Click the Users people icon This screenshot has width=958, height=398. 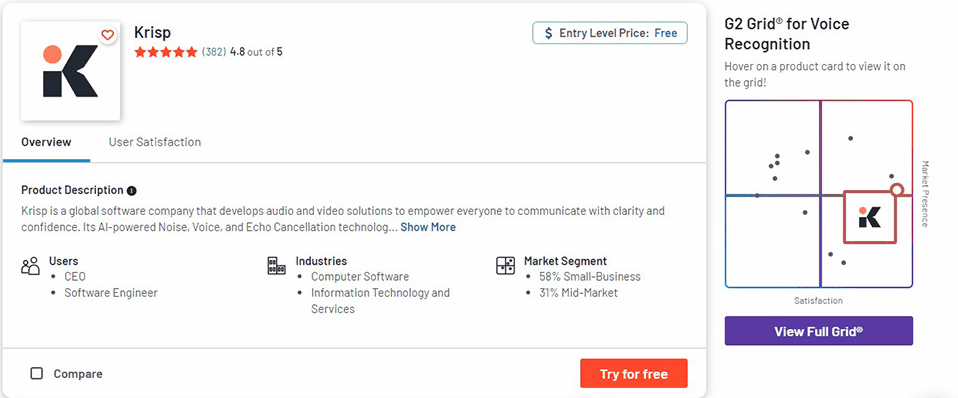pos(31,266)
